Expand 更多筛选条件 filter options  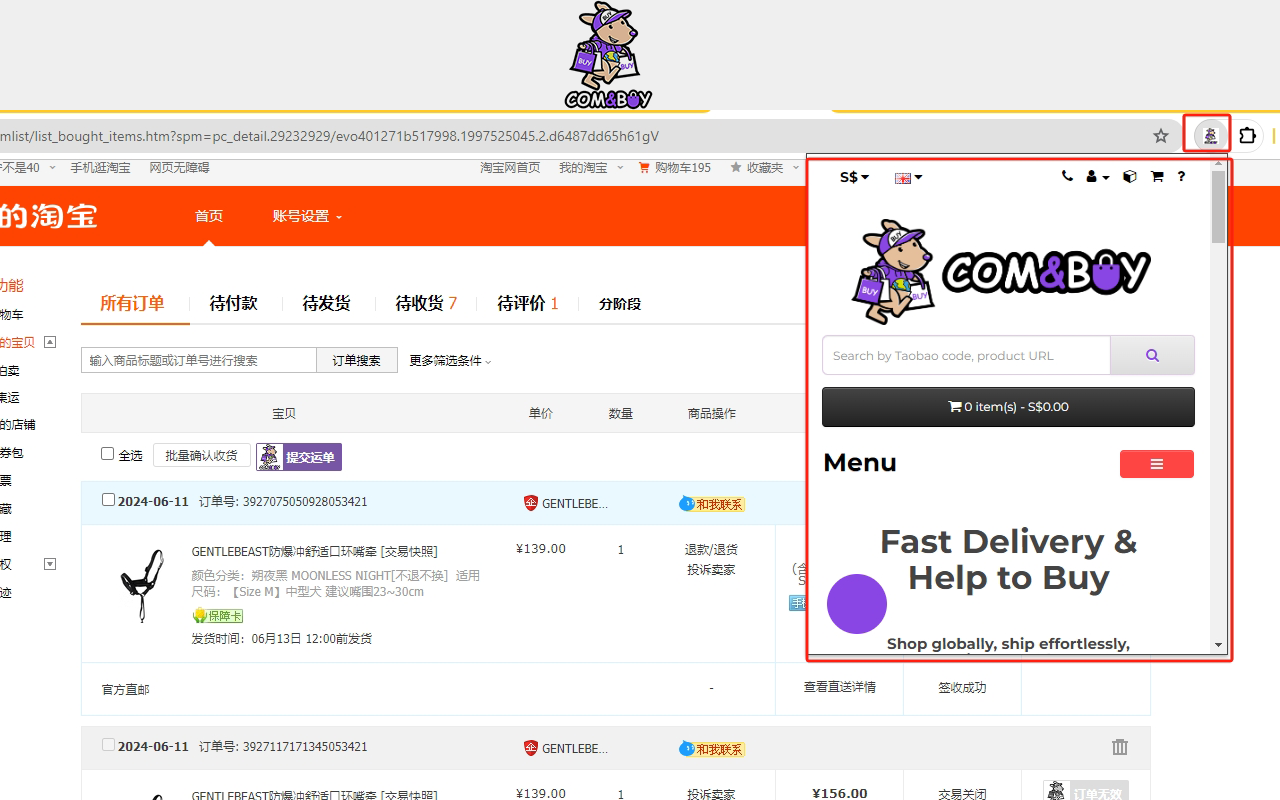coord(450,361)
